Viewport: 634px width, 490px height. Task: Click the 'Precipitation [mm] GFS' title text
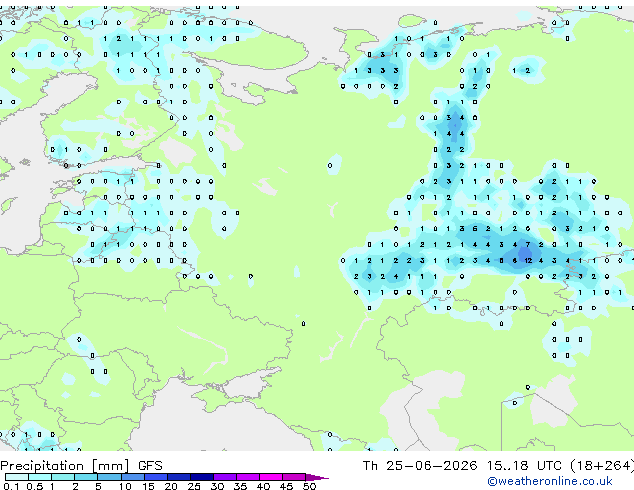[81, 466]
